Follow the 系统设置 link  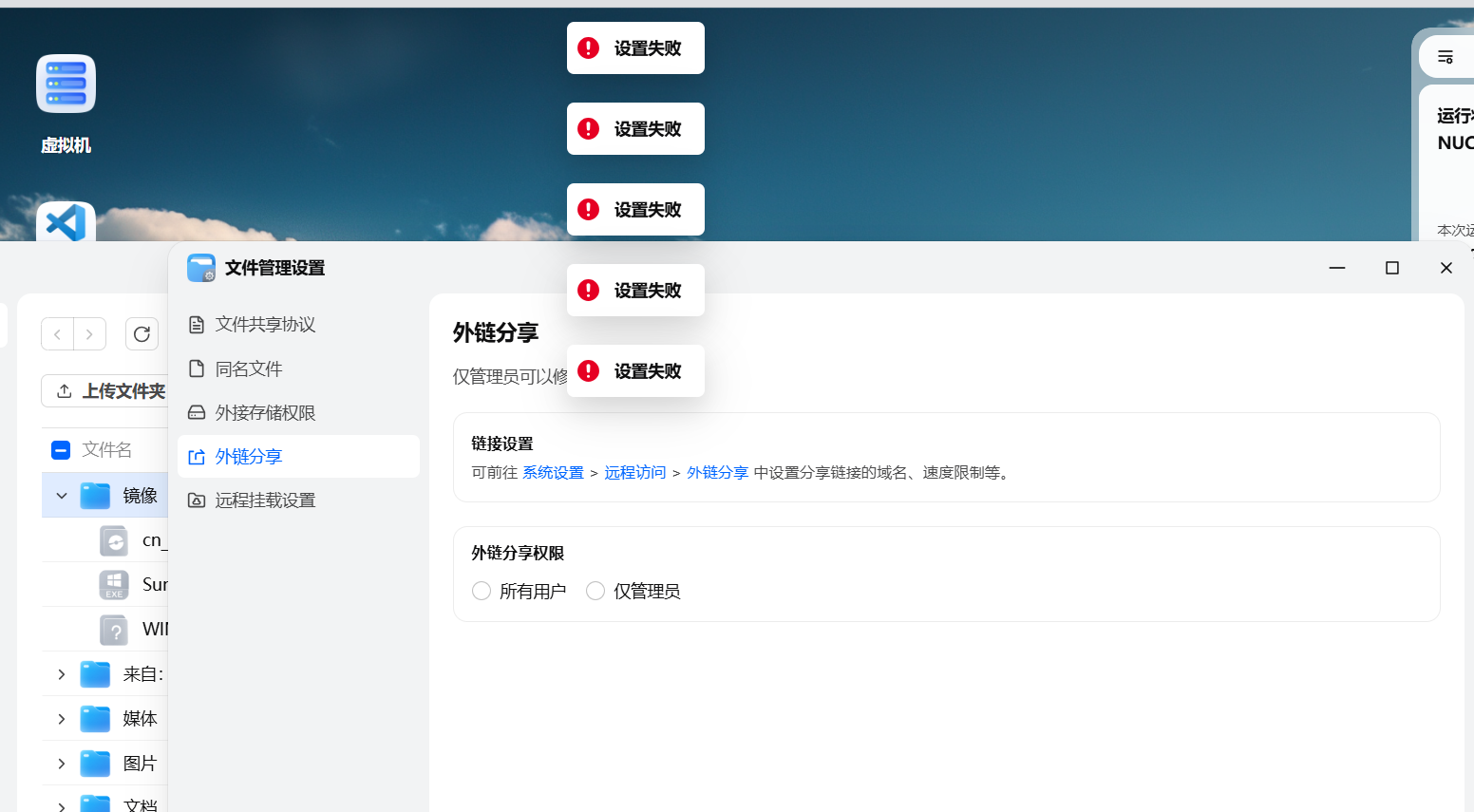click(x=553, y=473)
